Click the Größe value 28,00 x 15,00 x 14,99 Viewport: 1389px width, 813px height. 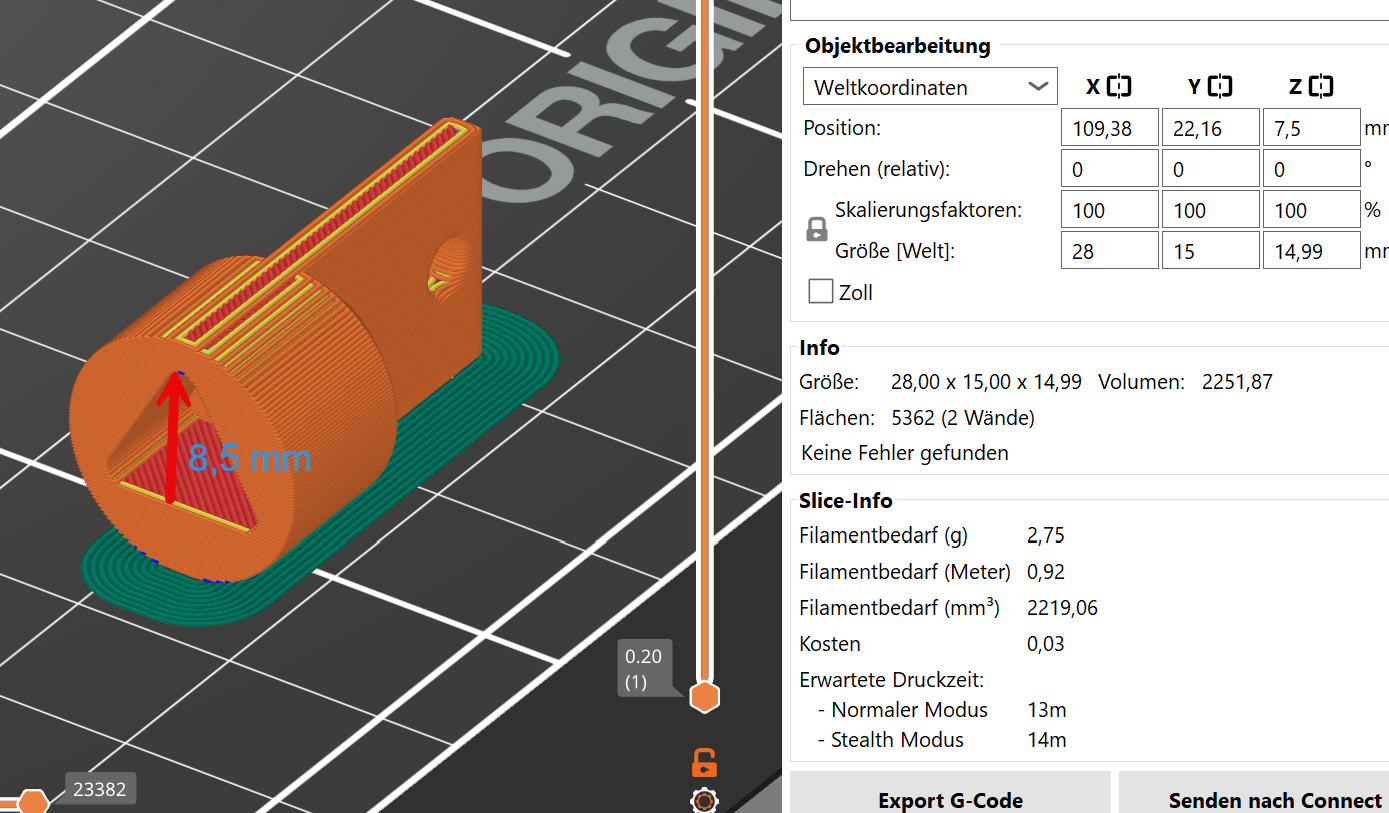click(x=986, y=382)
